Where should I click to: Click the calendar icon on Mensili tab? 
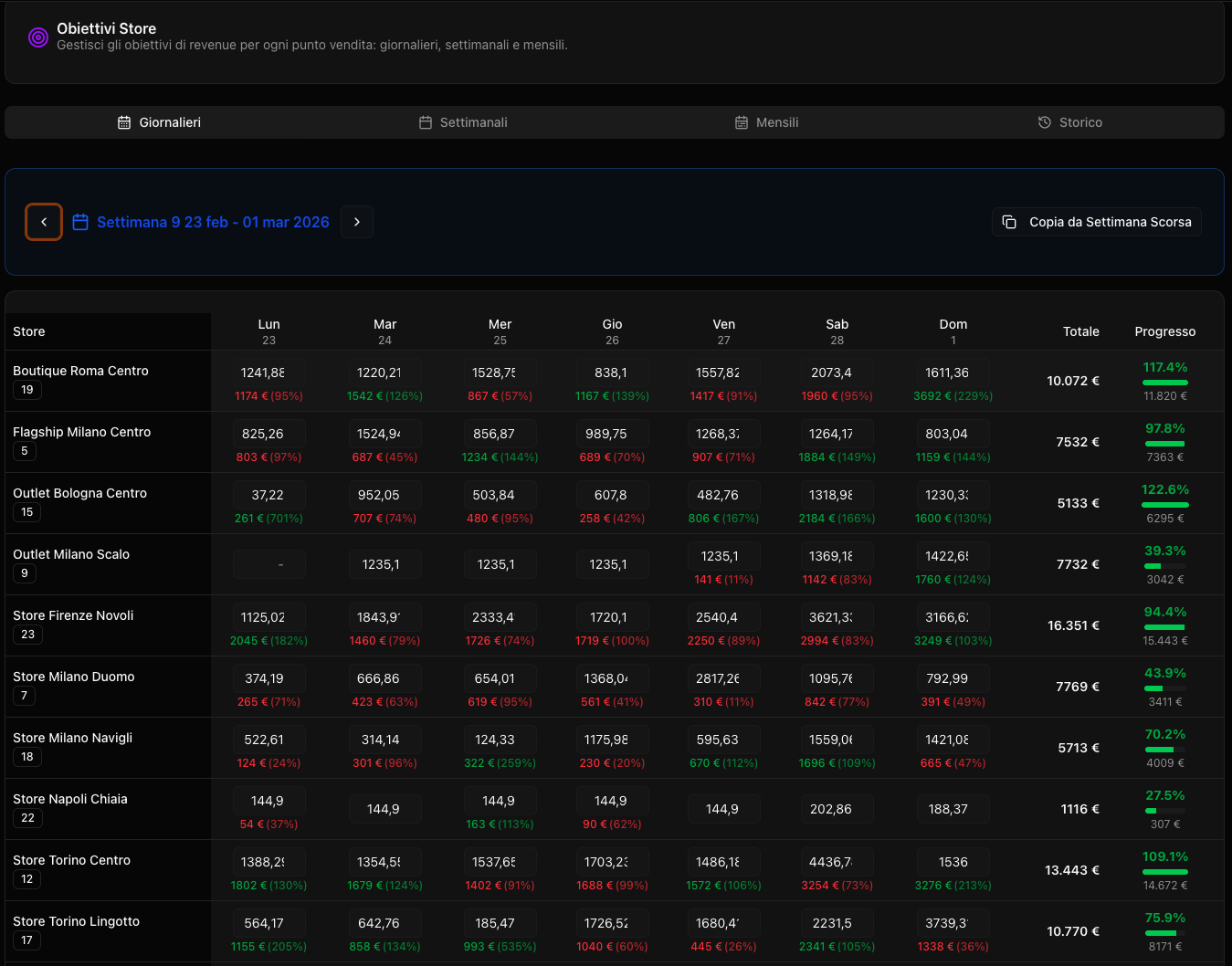point(742,122)
